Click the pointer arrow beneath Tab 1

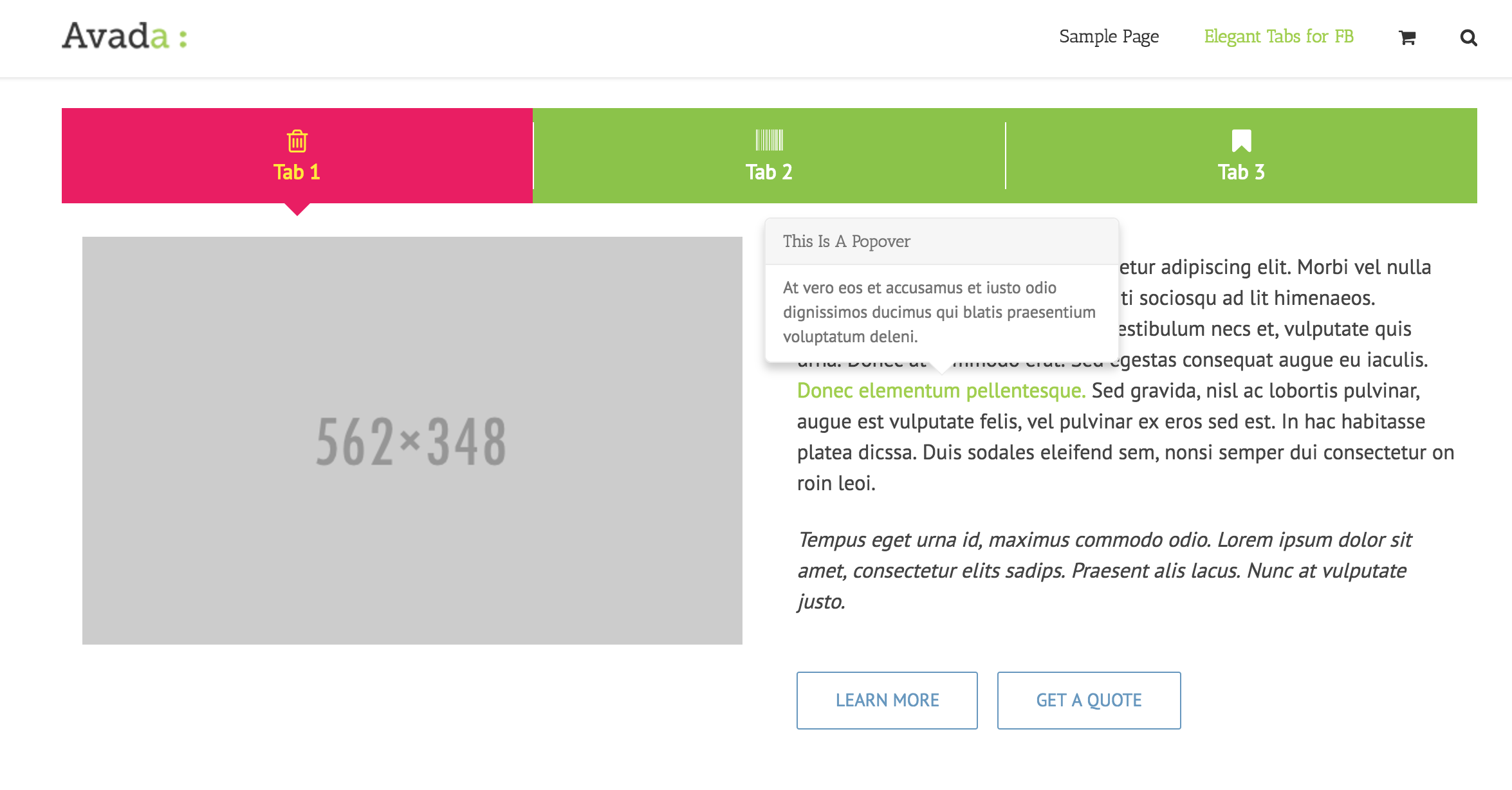(297, 210)
